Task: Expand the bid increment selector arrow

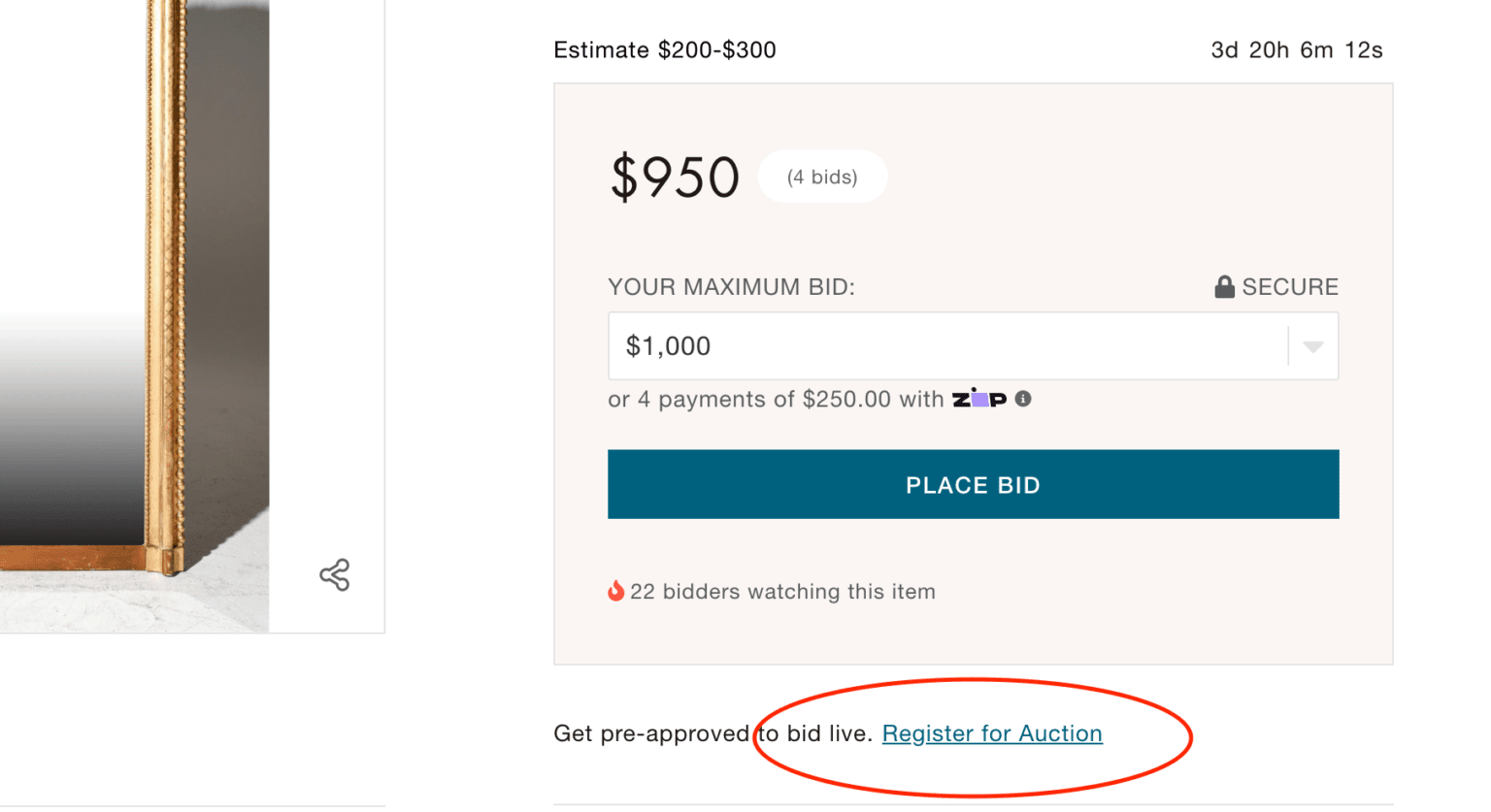Action: point(1314,345)
